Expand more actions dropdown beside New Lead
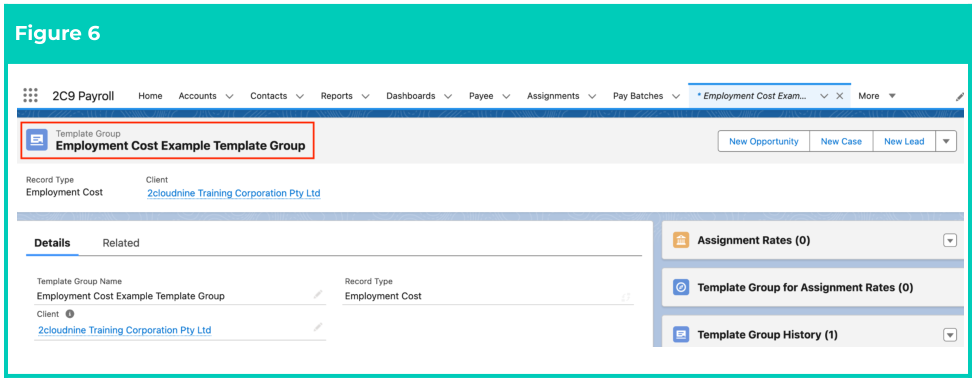 pos(946,141)
